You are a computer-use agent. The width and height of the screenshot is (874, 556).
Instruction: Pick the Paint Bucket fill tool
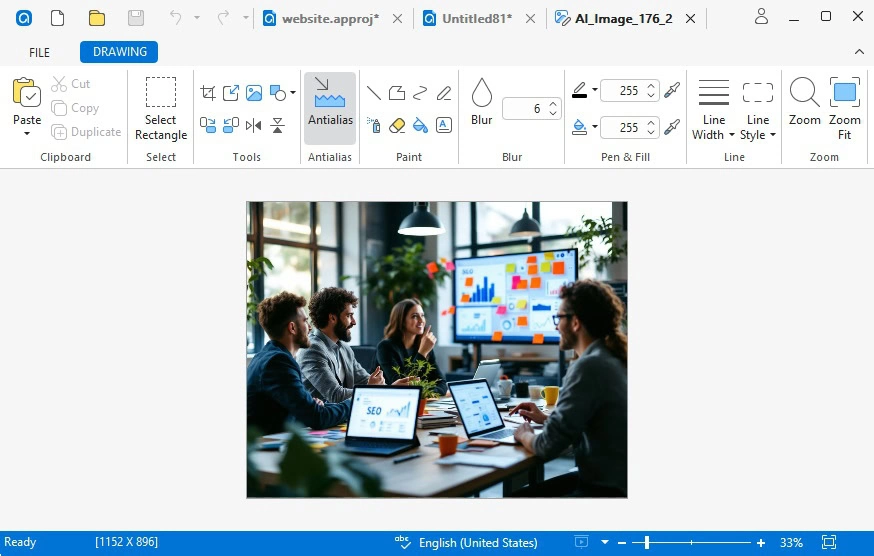(420, 125)
